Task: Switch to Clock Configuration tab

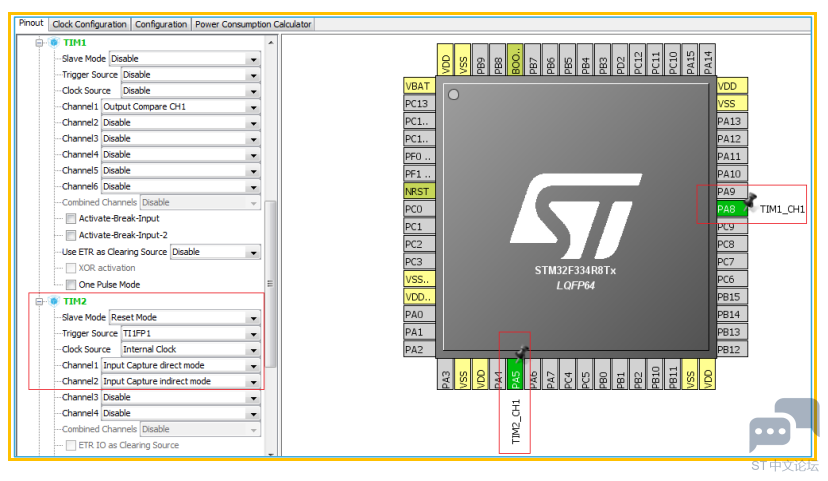Action: (x=89, y=24)
